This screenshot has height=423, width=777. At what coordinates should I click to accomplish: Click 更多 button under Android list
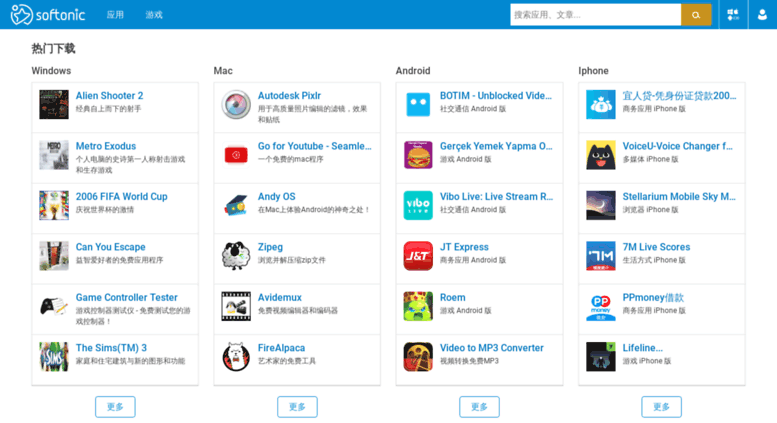pyautogui.click(x=479, y=407)
